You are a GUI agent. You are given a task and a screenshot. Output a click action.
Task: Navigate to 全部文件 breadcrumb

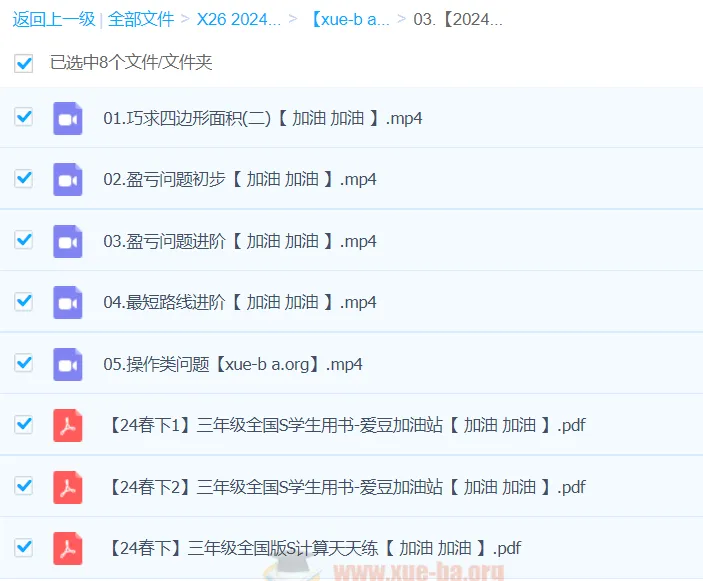141,19
